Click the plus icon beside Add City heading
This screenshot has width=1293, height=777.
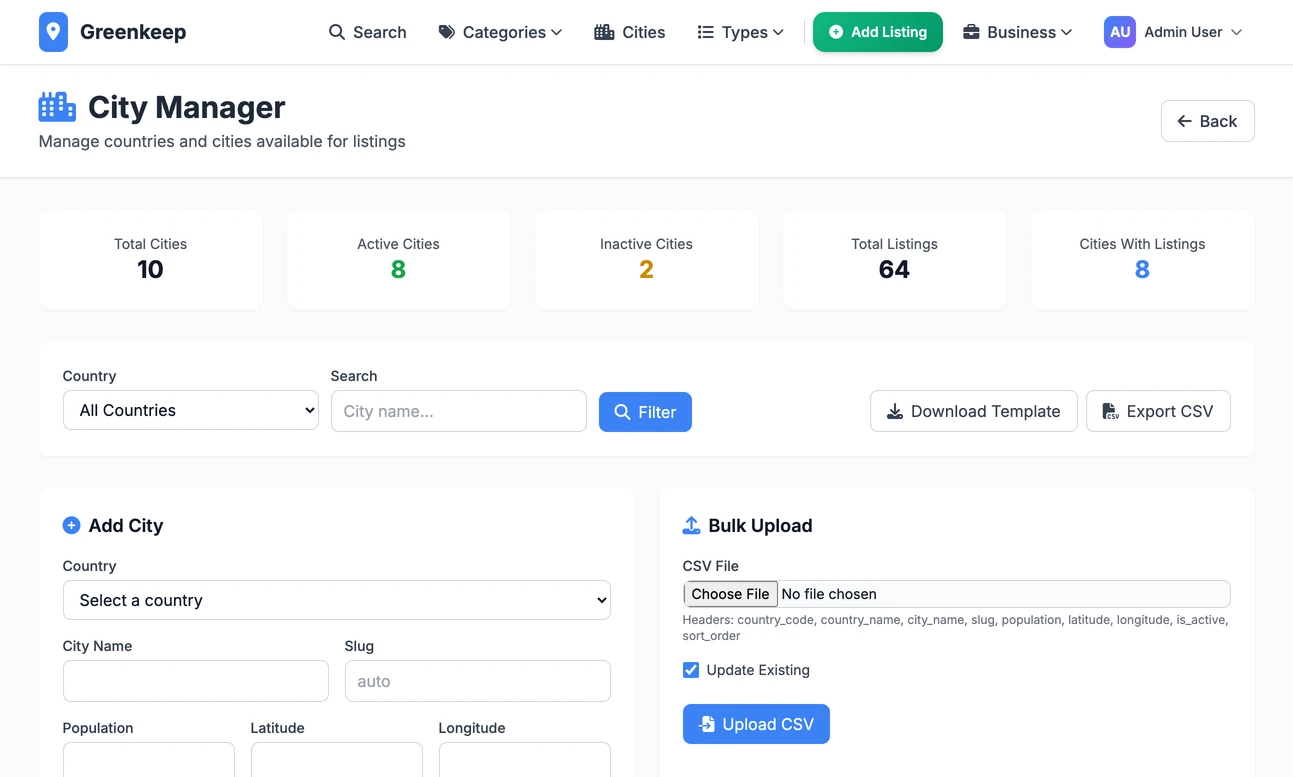pos(71,525)
